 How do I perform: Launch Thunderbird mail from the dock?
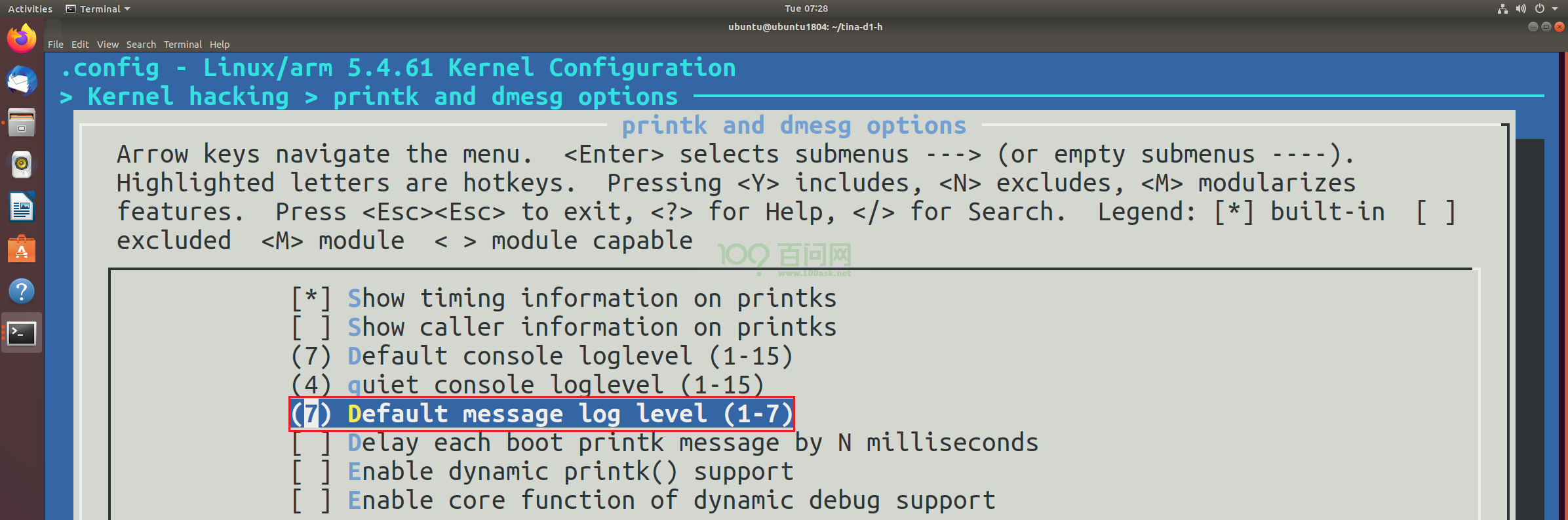pos(22,81)
